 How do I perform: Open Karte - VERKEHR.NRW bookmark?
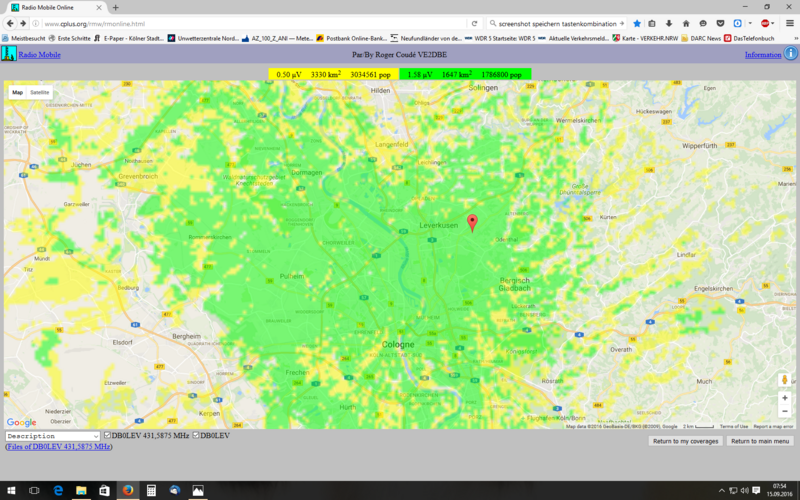coord(646,38)
